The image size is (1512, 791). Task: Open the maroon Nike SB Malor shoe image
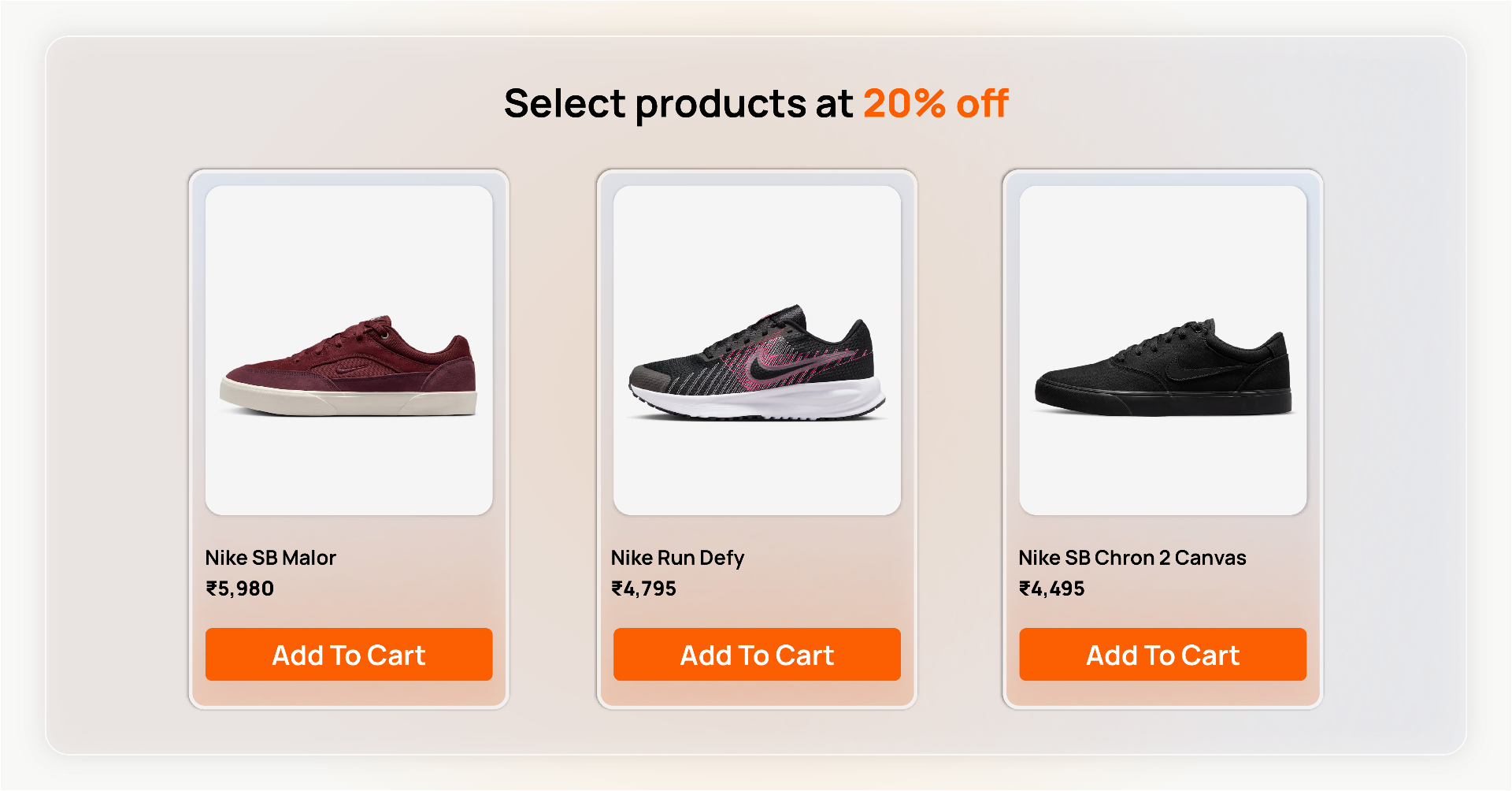(349, 351)
